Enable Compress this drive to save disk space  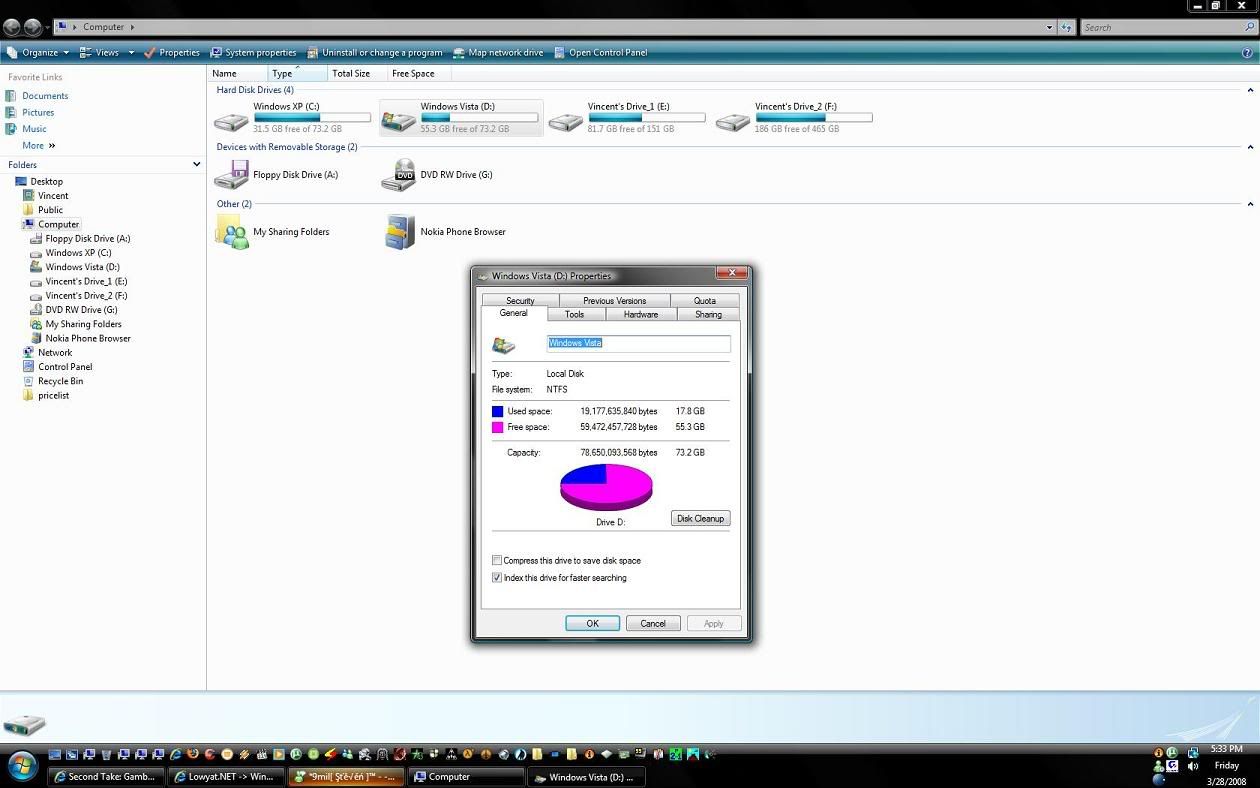(x=497, y=561)
